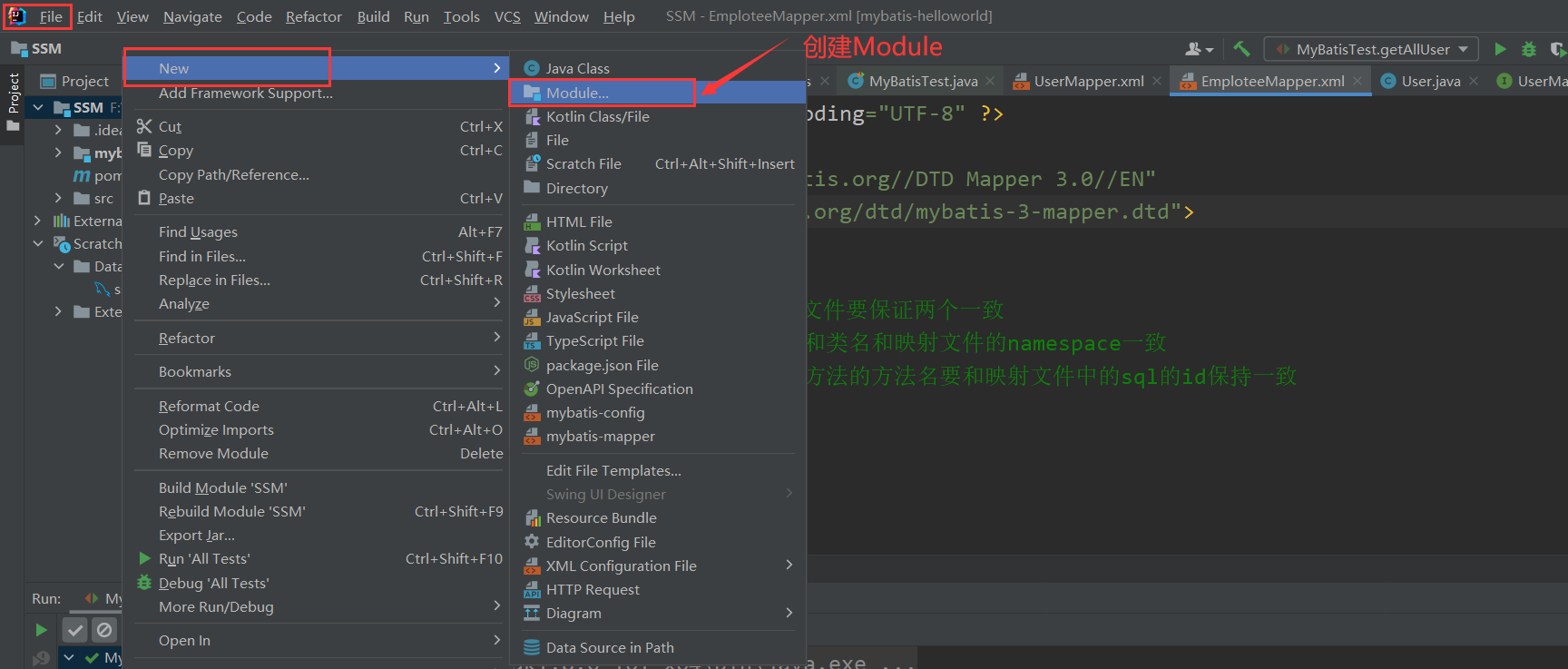Viewport: 1568px width, 669px height.
Task: Select the pom file in project tree
Action: coord(97,175)
